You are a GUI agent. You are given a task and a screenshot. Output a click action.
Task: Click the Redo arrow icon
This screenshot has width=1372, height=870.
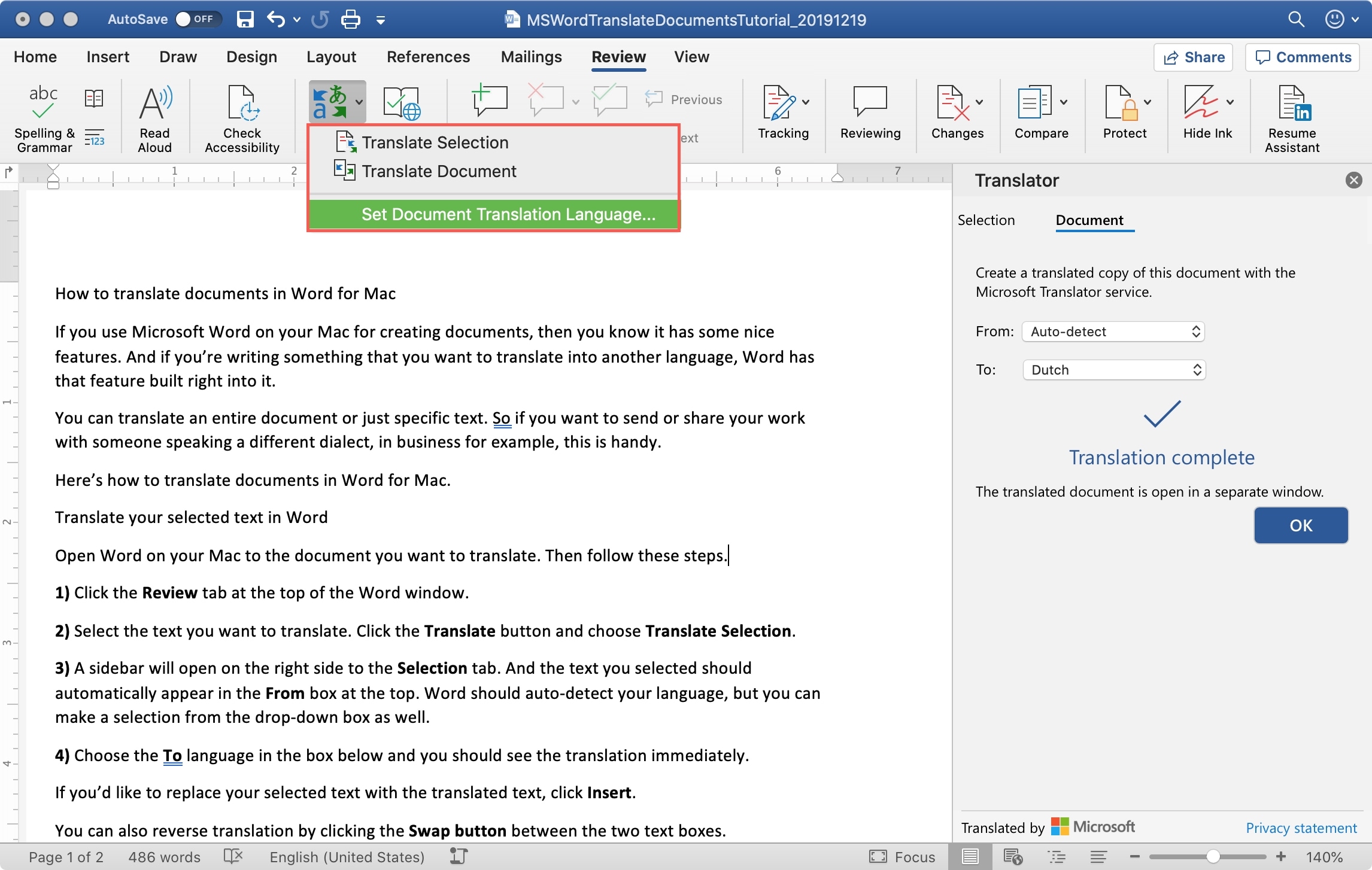click(x=320, y=19)
